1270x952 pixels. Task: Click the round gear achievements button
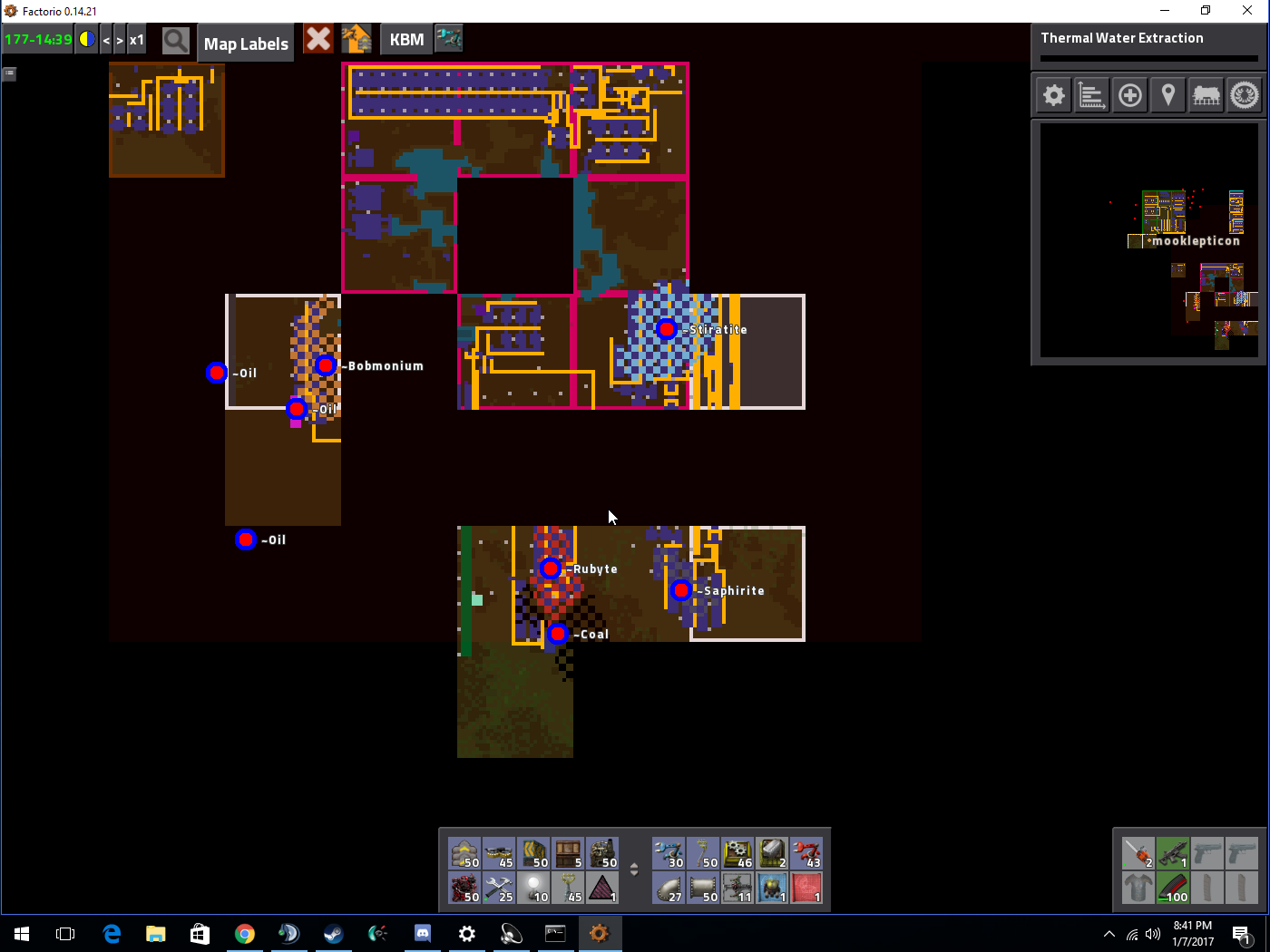[1245, 95]
